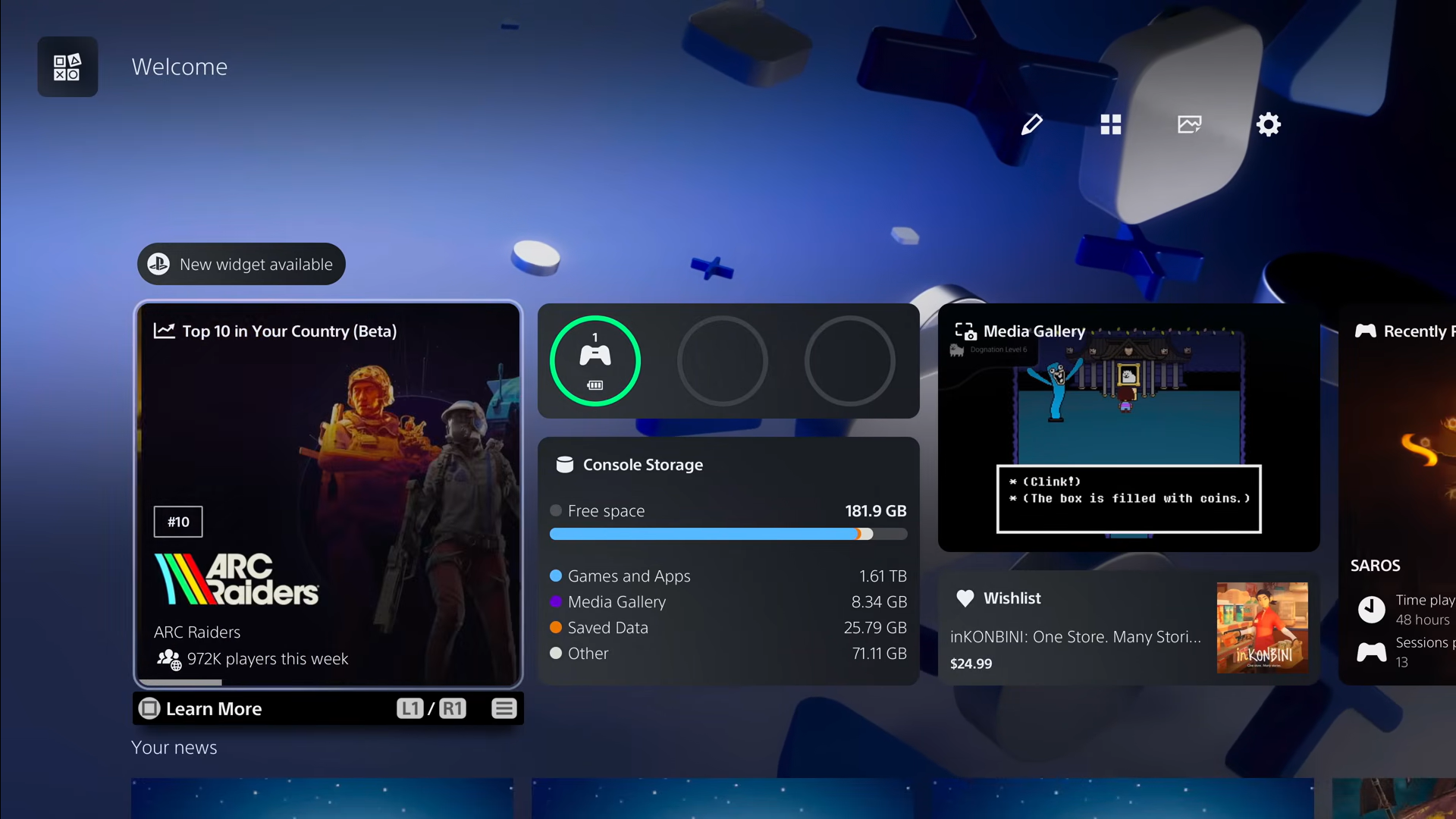Click the square button icon beside Learn More
Image resolution: width=1456 pixels, height=819 pixels.
149,708
